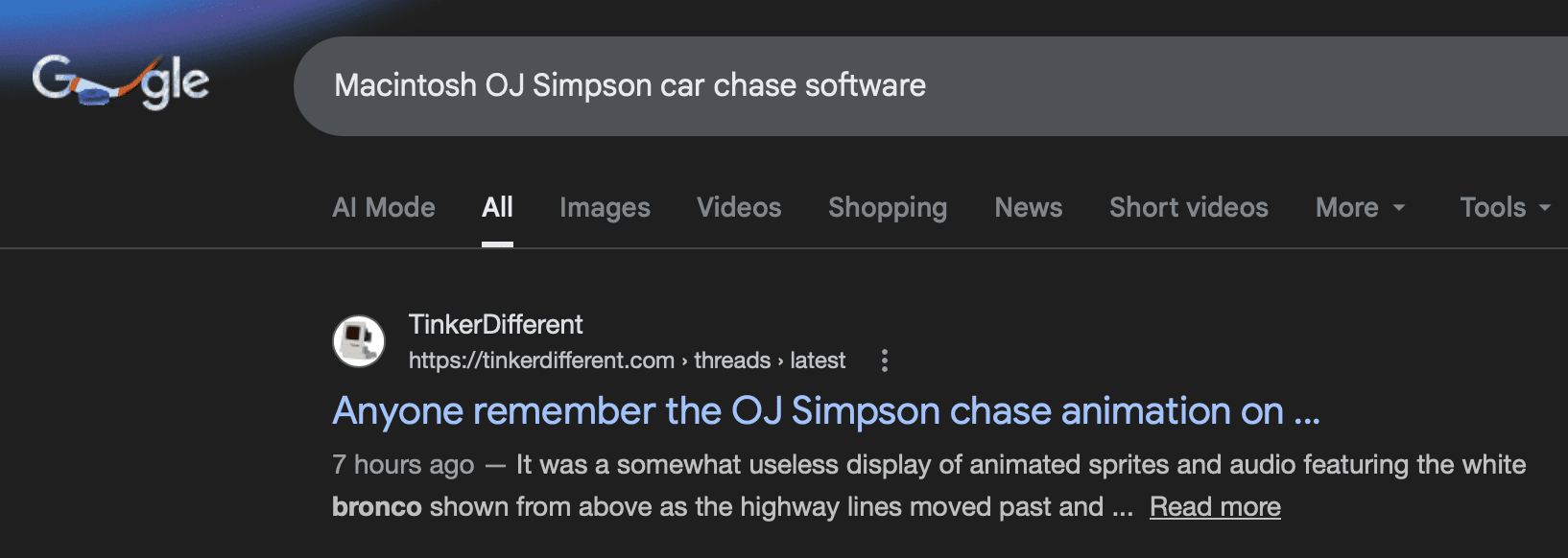Click the TinkerDifferent site name

[495, 324]
